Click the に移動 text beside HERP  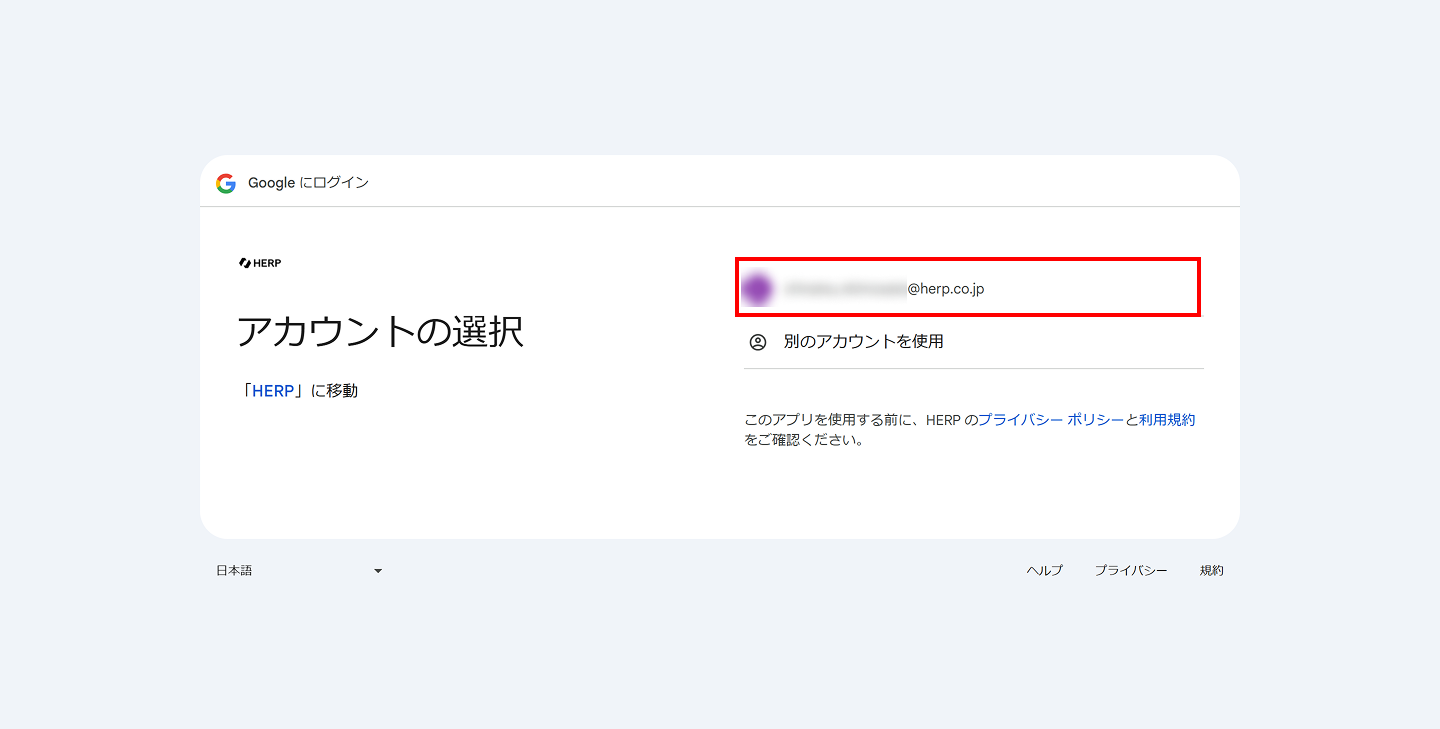tap(334, 391)
